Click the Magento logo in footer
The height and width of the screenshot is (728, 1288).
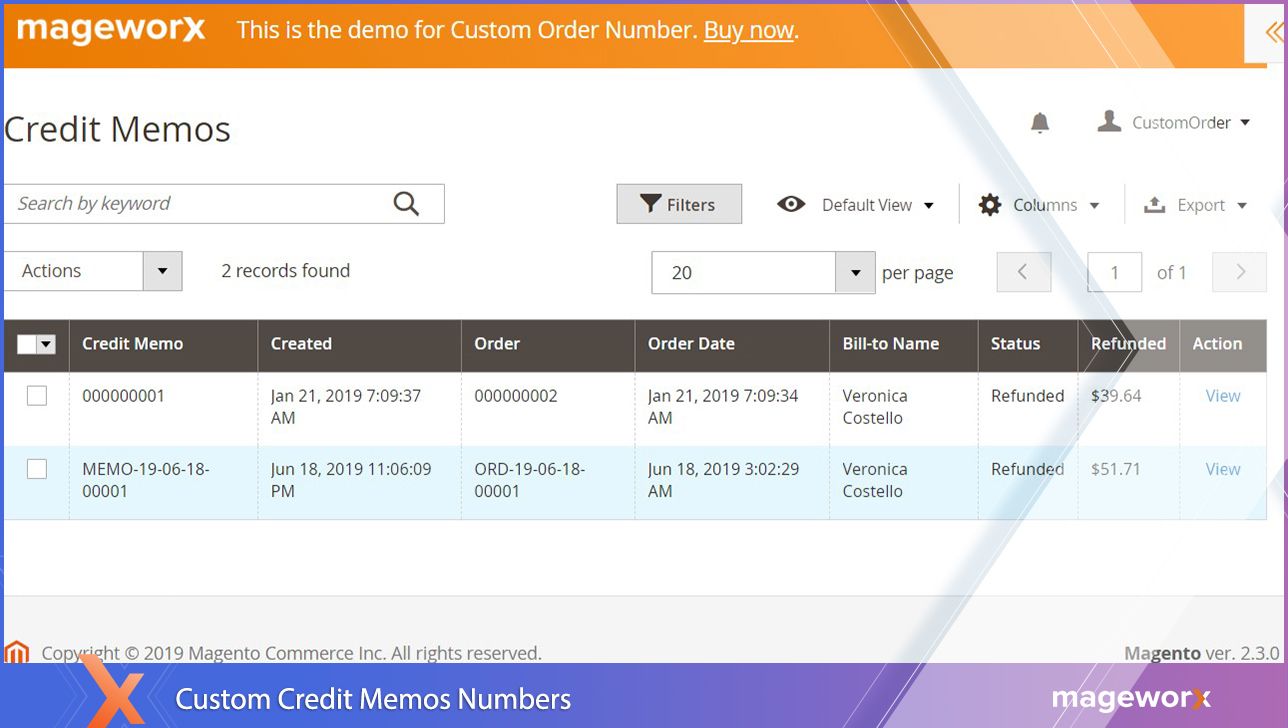[x=17, y=653]
